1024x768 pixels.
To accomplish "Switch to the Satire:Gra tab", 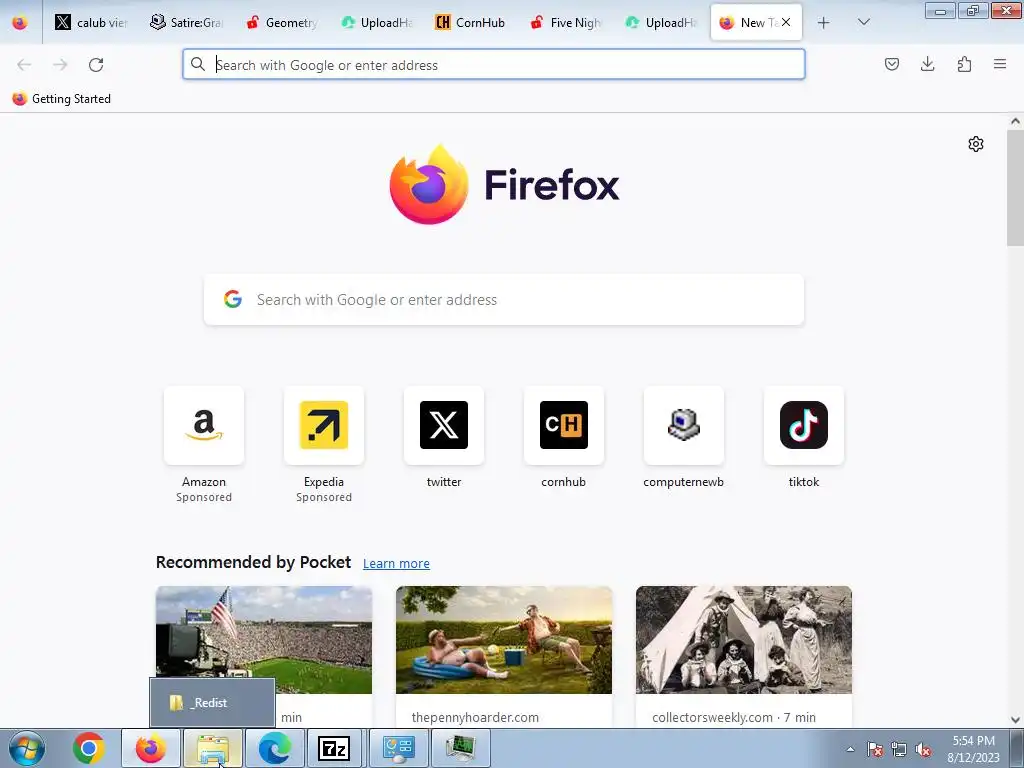I will (187, 22).
